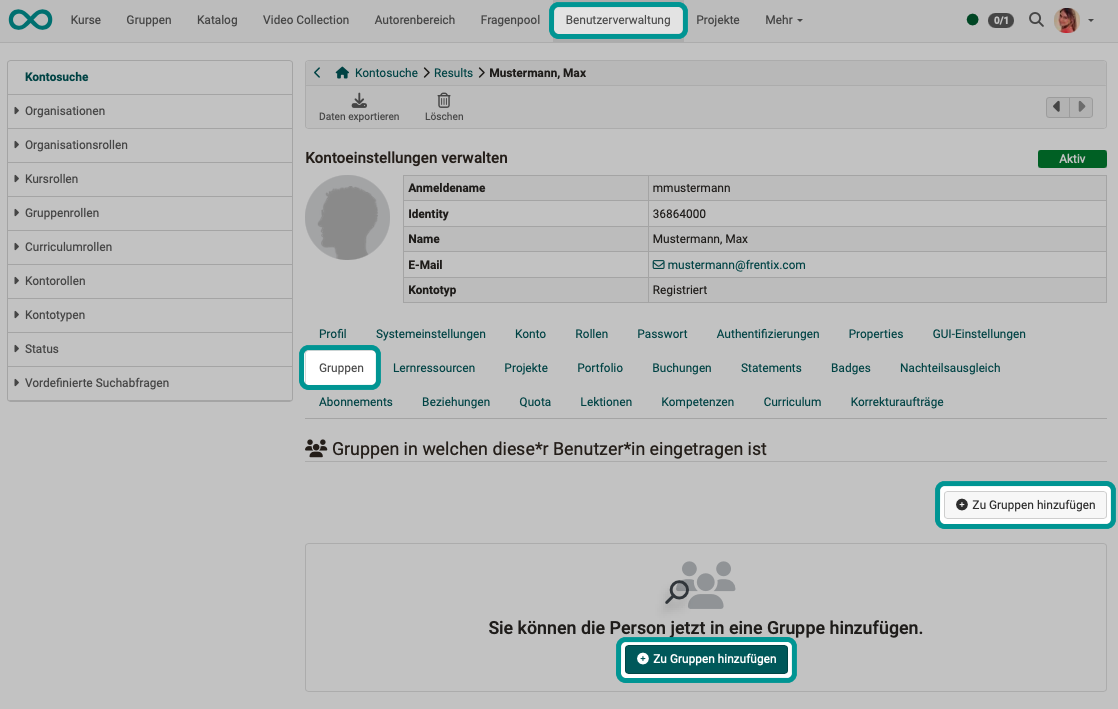This screenshot has height=709, width=1118.
Task: Click the back arrow left of the breadcrumb
Action: point(317,72)
